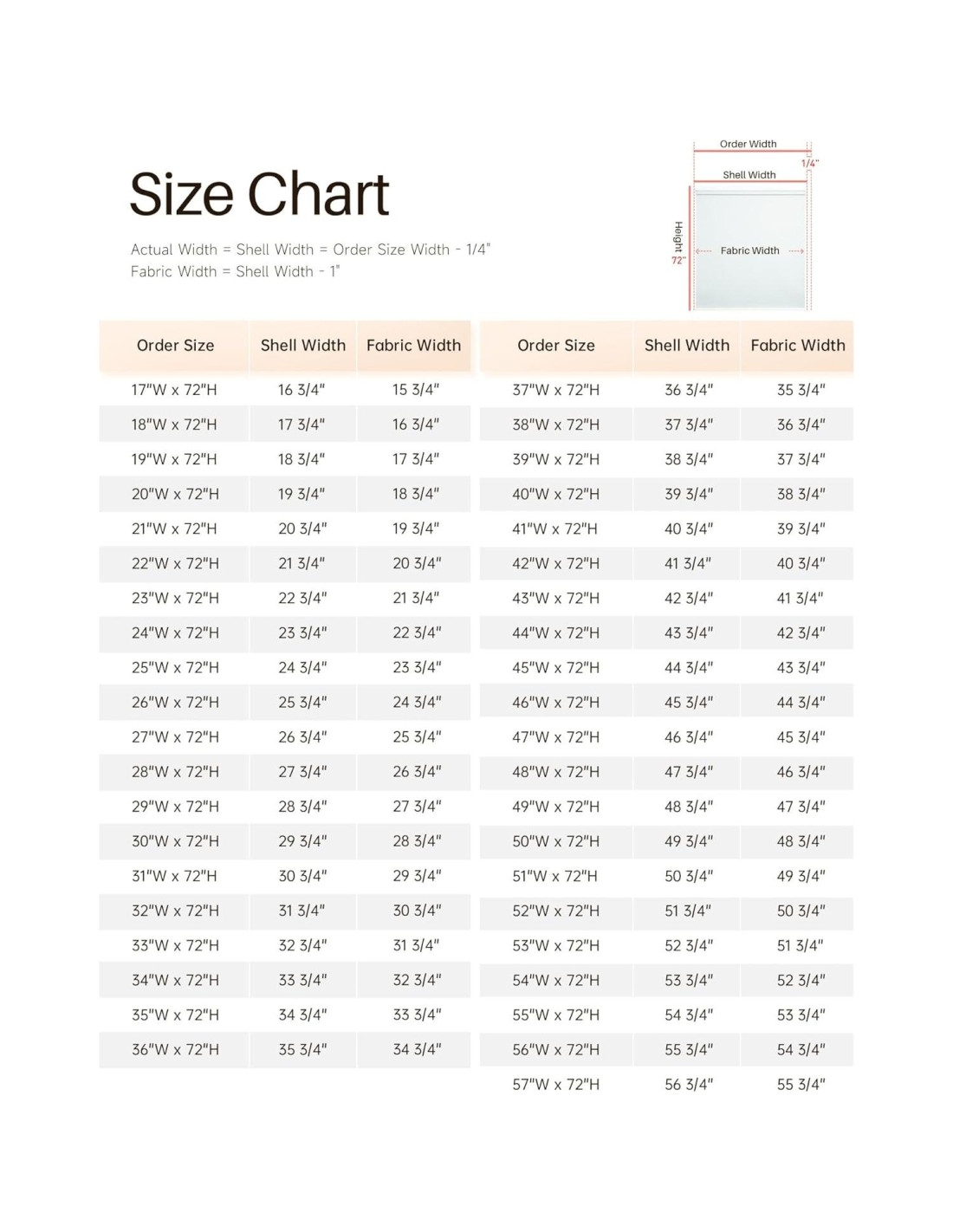Select the 36"W x 72"H order size cell
This screenshot has height=1232, width=953.
175,1050
